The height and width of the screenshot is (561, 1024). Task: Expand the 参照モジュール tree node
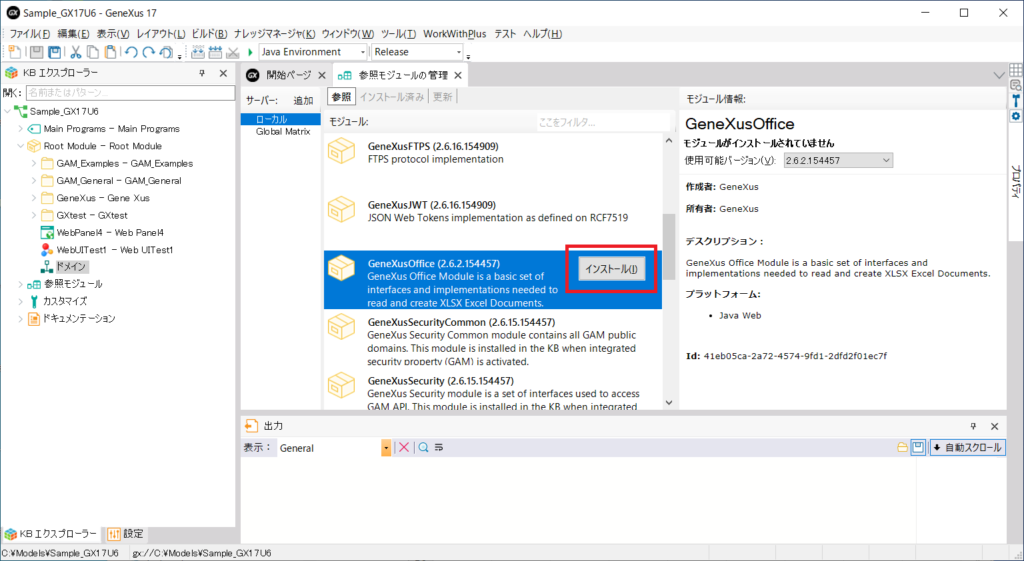coord(20,284)
